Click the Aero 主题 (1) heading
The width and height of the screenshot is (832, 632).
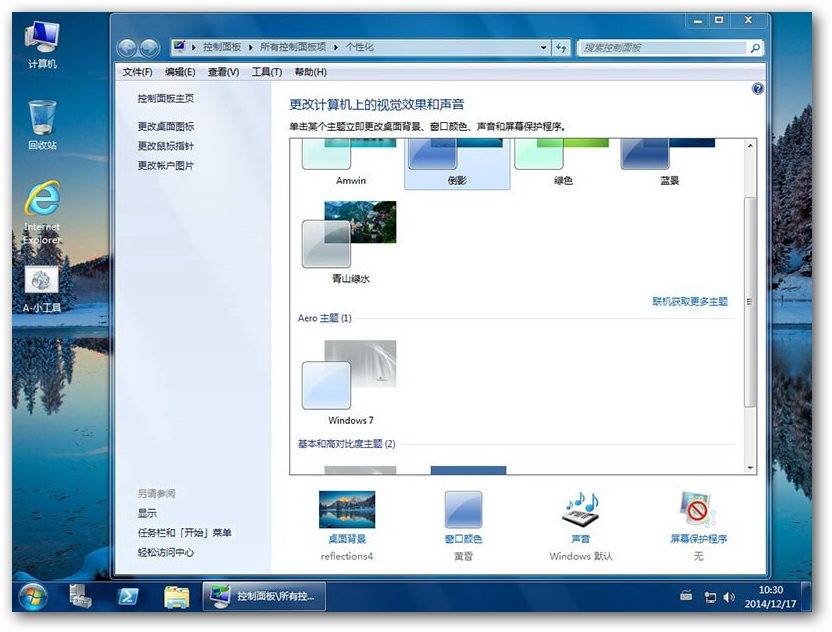coord(324,318)
